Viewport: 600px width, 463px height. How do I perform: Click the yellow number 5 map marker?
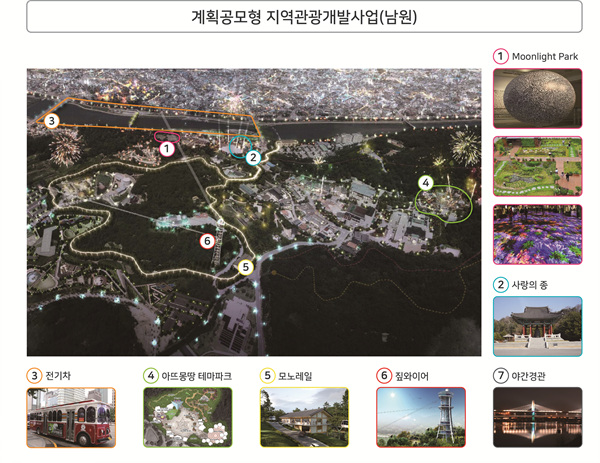click(245, 267)
